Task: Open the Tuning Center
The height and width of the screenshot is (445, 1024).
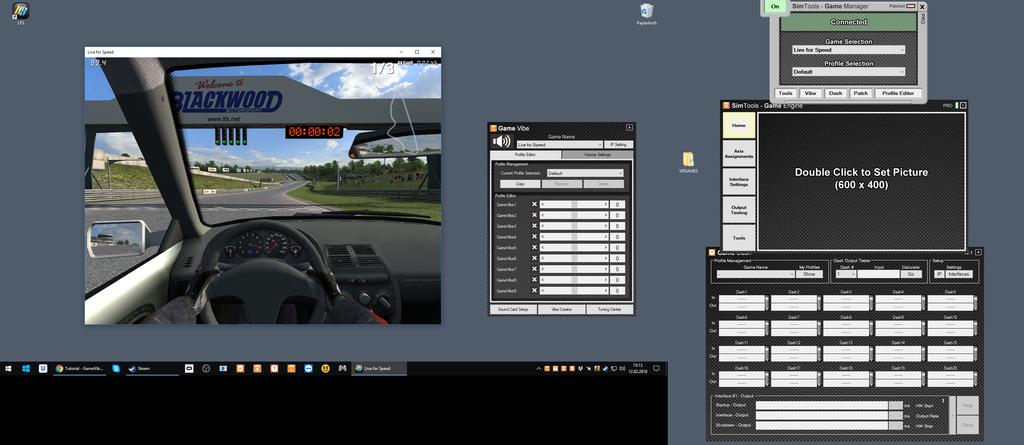Action: pos(609,309)
